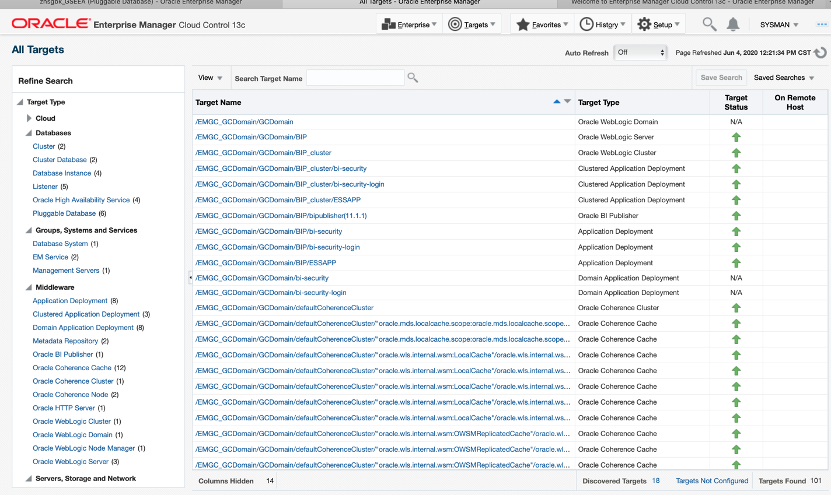Filter by Management Servers type
832x496 pixels.
pos(66,271)
